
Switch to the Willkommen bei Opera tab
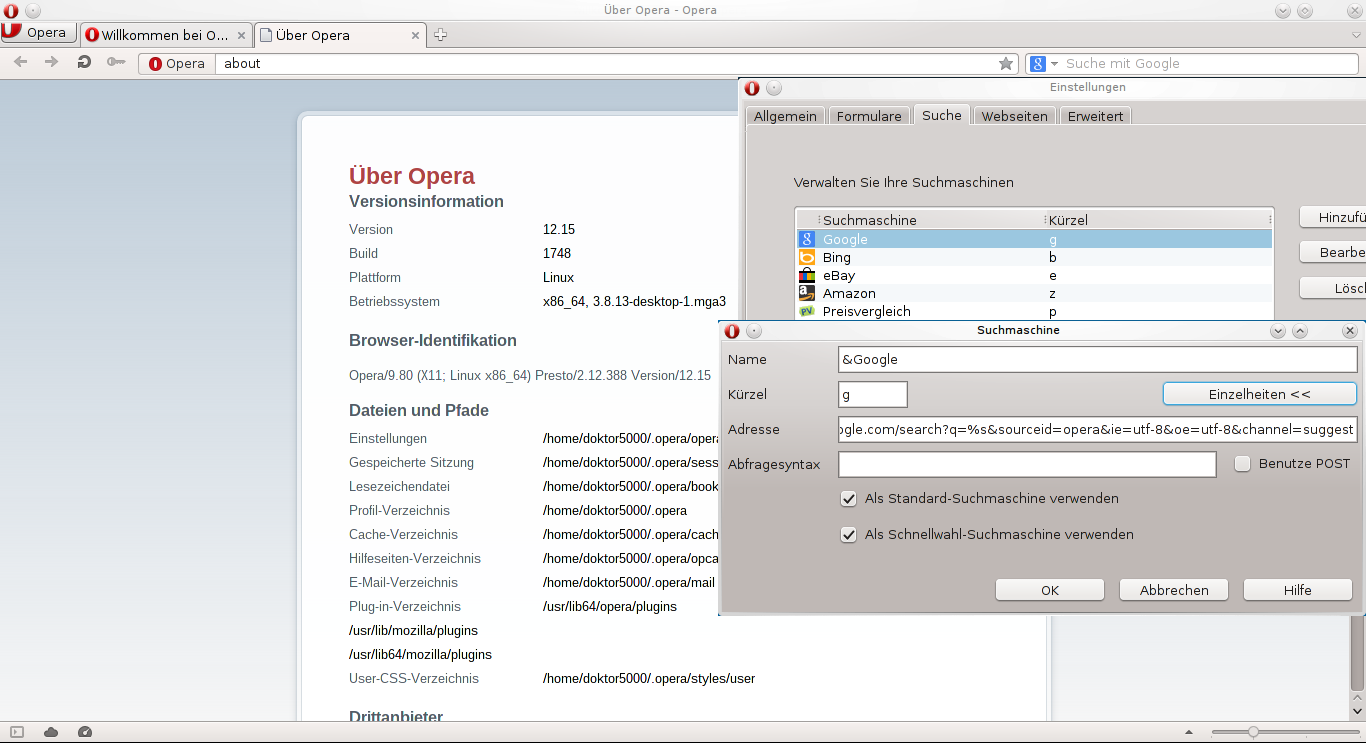pos(166,35)
